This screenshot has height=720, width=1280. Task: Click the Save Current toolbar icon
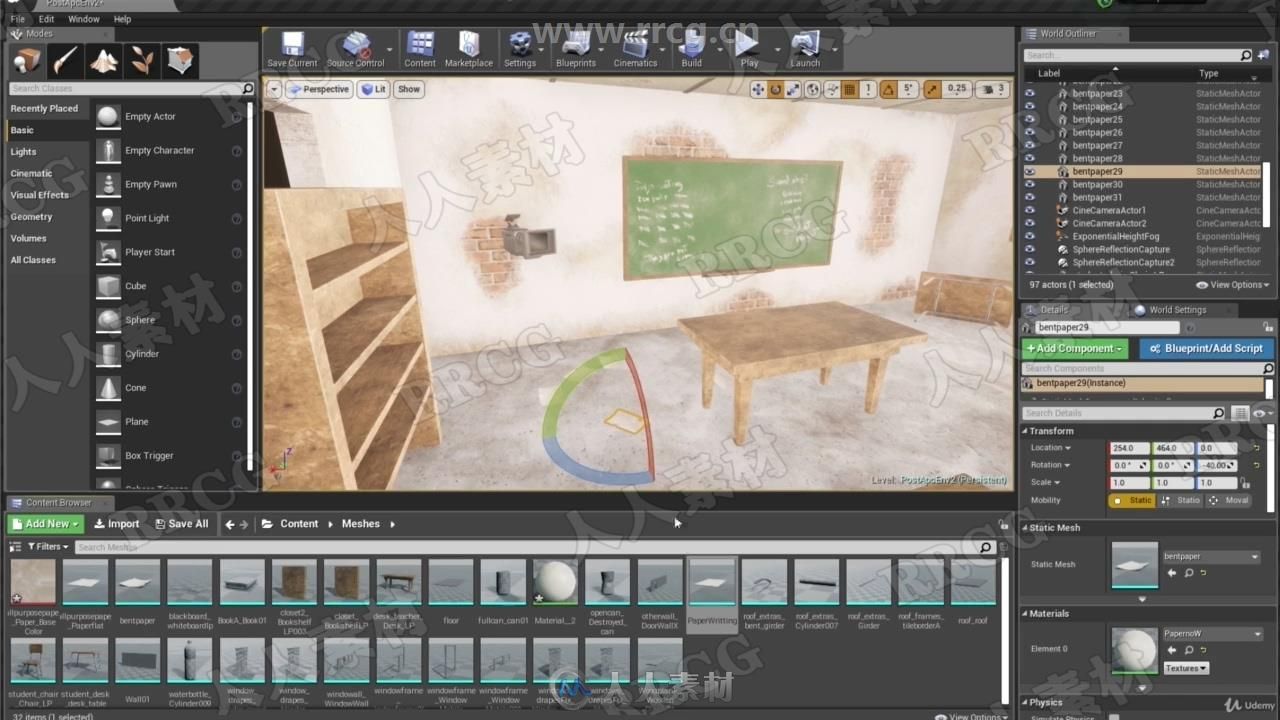tap(292, 50)
